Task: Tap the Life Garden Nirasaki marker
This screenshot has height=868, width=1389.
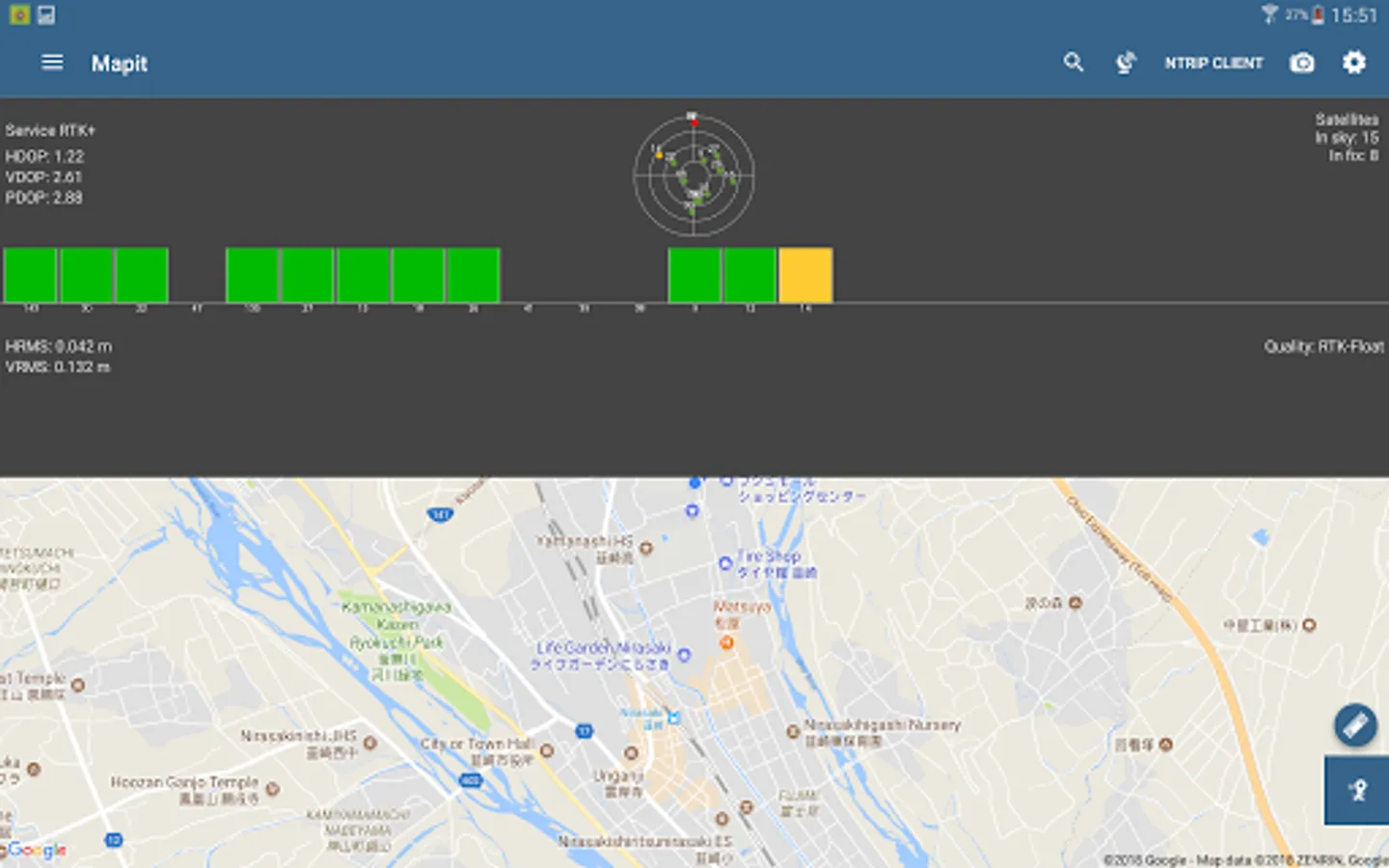Action: point(684,655)
